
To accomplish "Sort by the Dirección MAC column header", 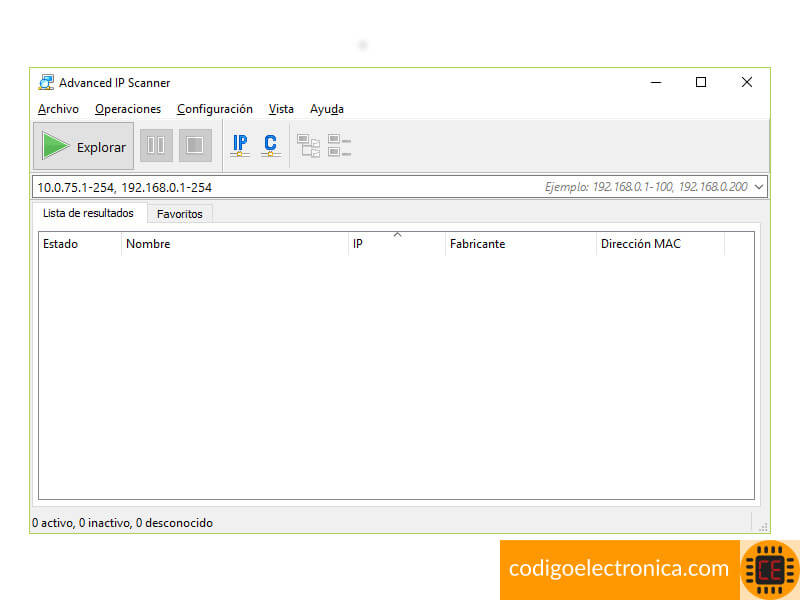I will 660,244.
